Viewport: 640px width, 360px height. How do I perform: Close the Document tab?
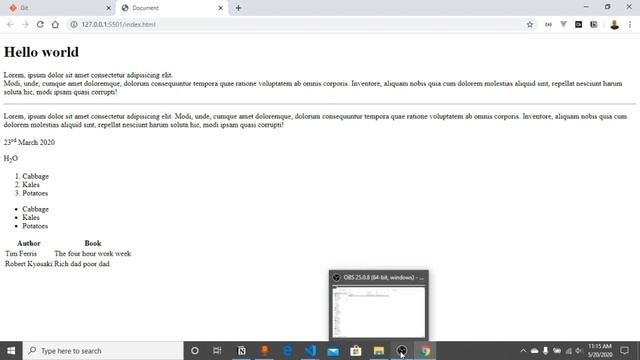point(220,8)
